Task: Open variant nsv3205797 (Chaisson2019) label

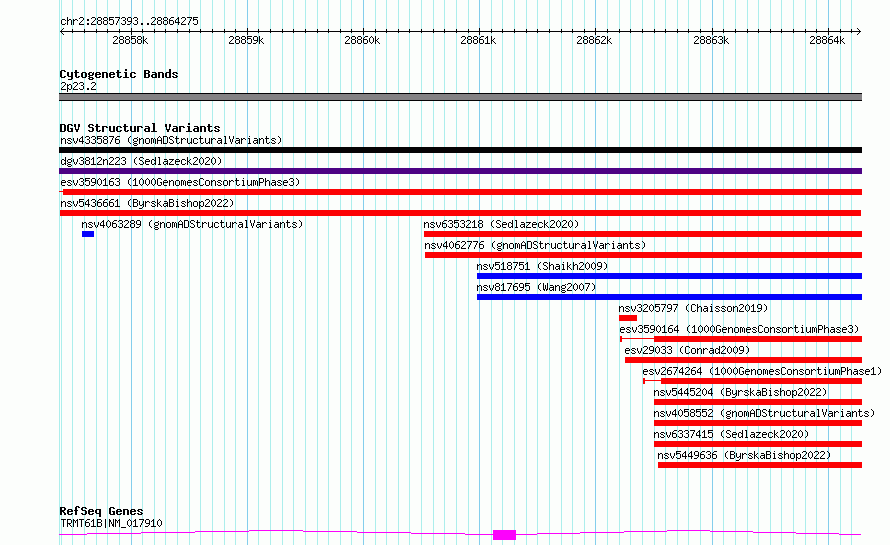Action: pyautogui.click(x=693, y=308)
